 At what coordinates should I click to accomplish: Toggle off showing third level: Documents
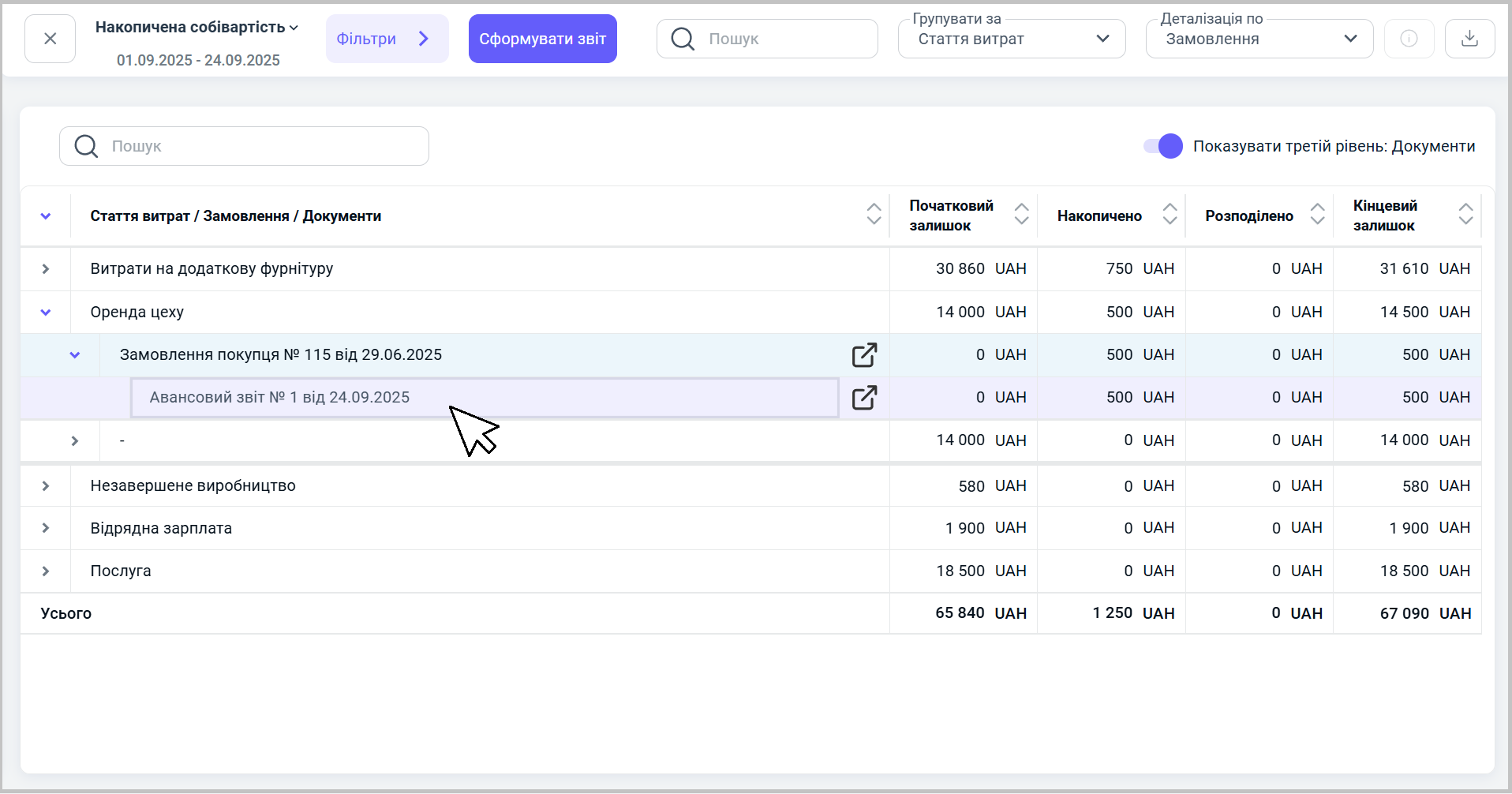point(1163,146)
